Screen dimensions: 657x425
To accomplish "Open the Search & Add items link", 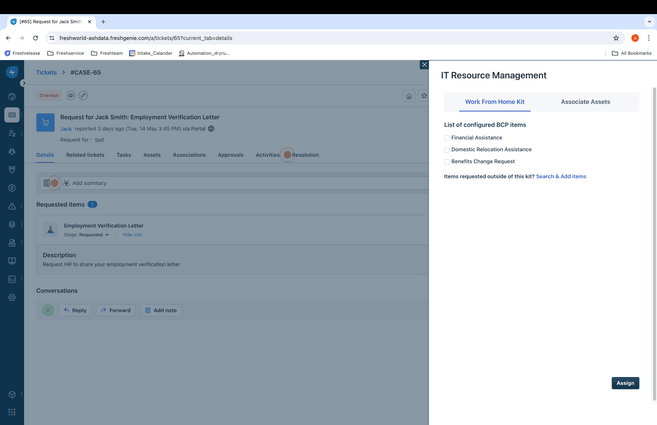I will click(561, 176).
